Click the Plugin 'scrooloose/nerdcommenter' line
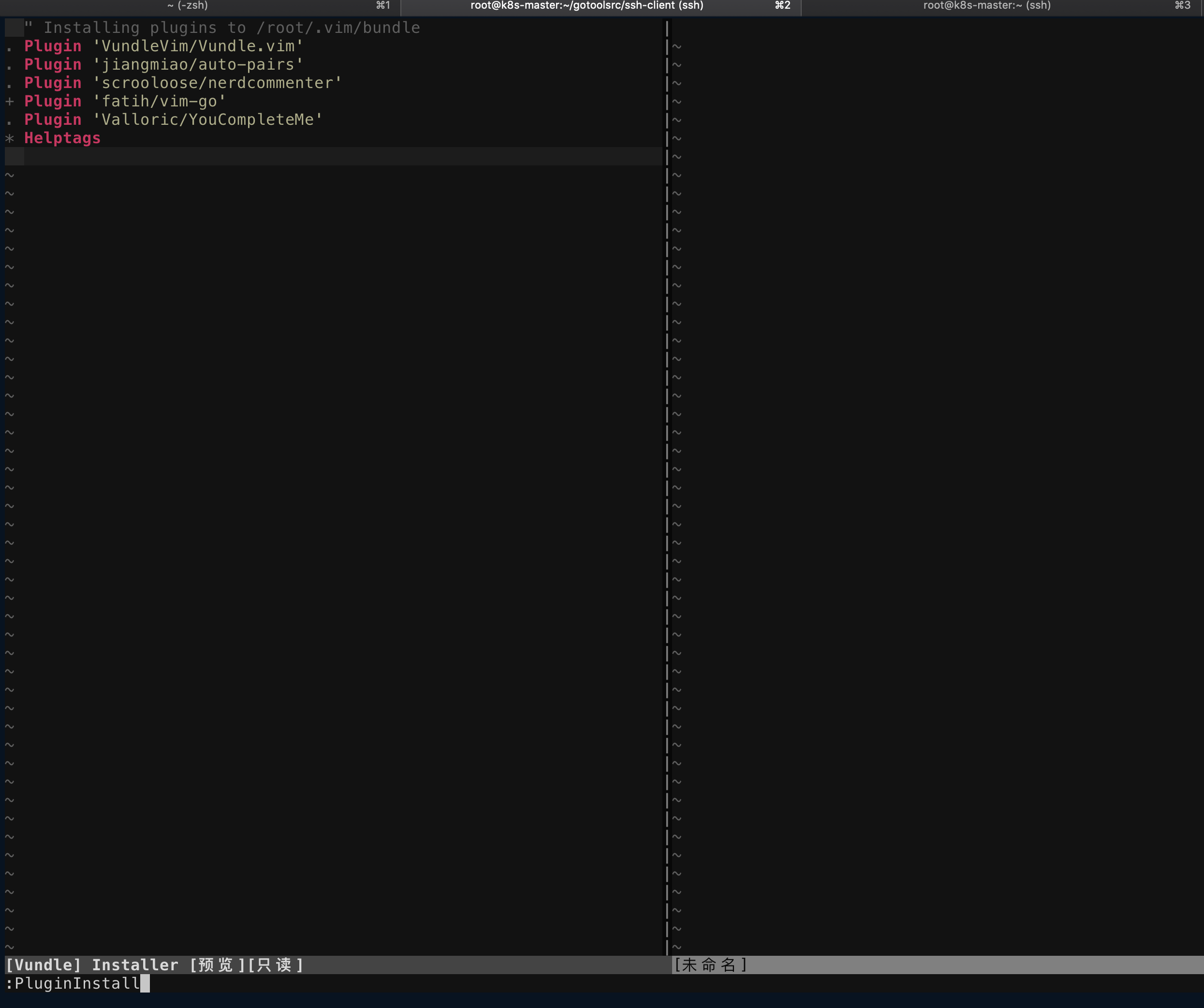 tap(183, 83)
